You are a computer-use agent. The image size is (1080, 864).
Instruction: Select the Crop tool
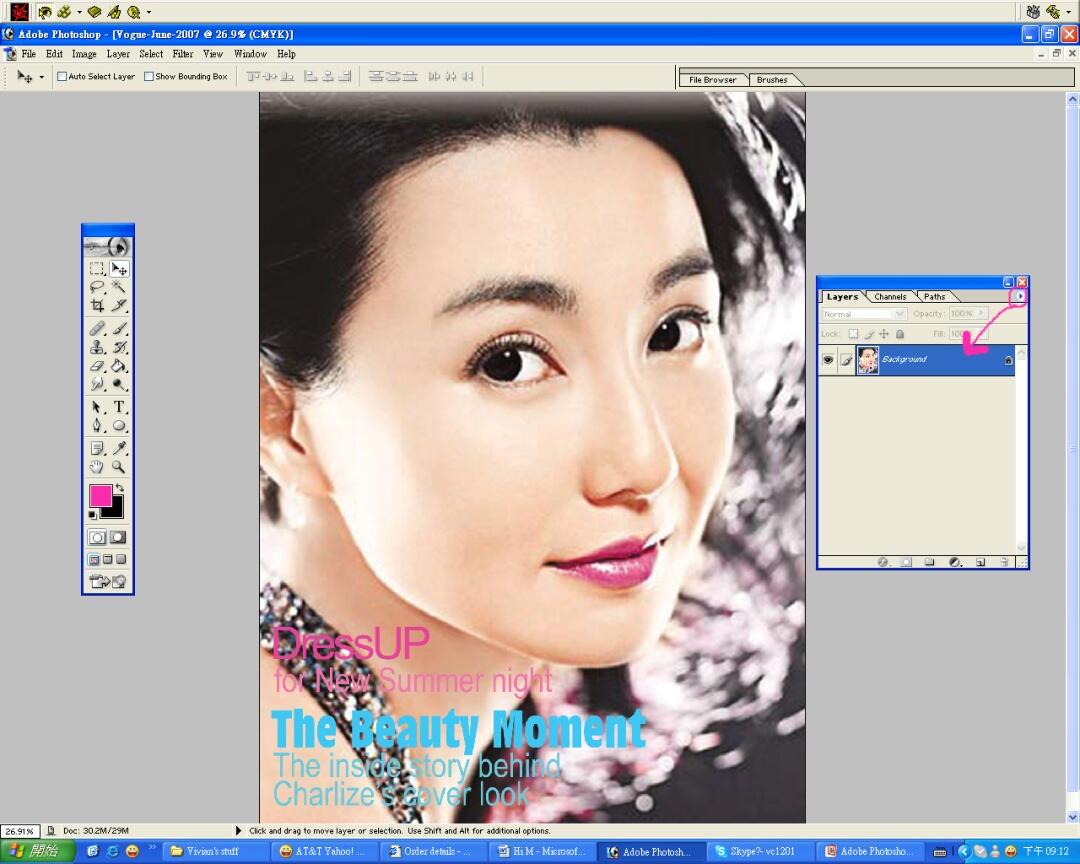pyautogui.click(x=97, y=305)
